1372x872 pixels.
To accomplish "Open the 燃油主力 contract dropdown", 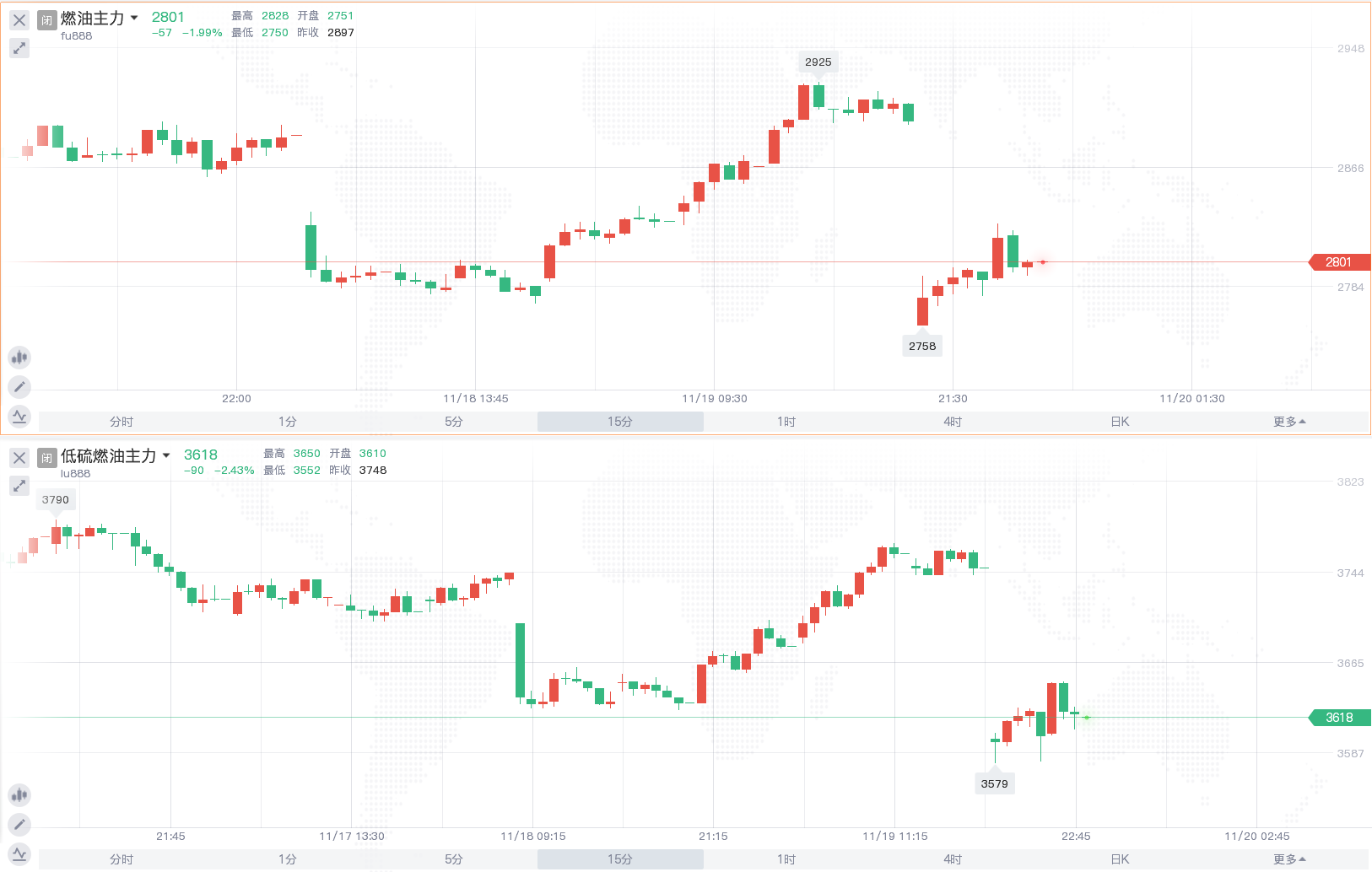I will click(x=134, y=19).
